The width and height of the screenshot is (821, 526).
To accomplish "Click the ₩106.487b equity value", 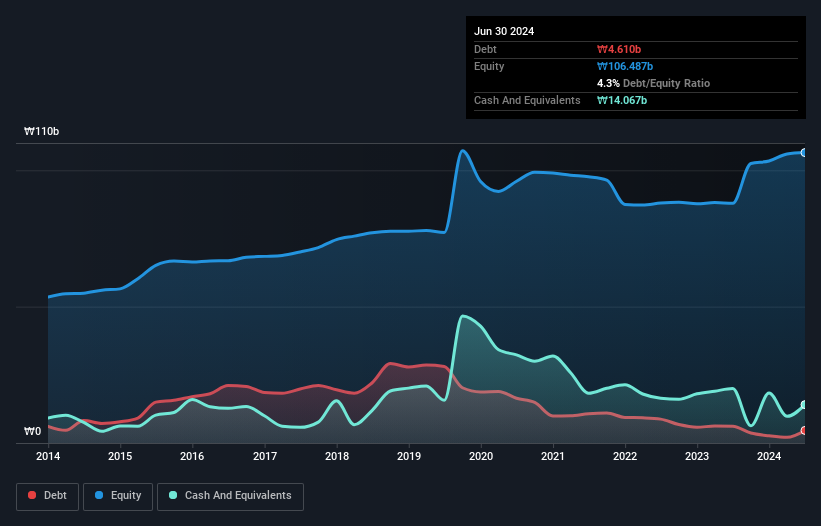I will click(x=625, y=66).
